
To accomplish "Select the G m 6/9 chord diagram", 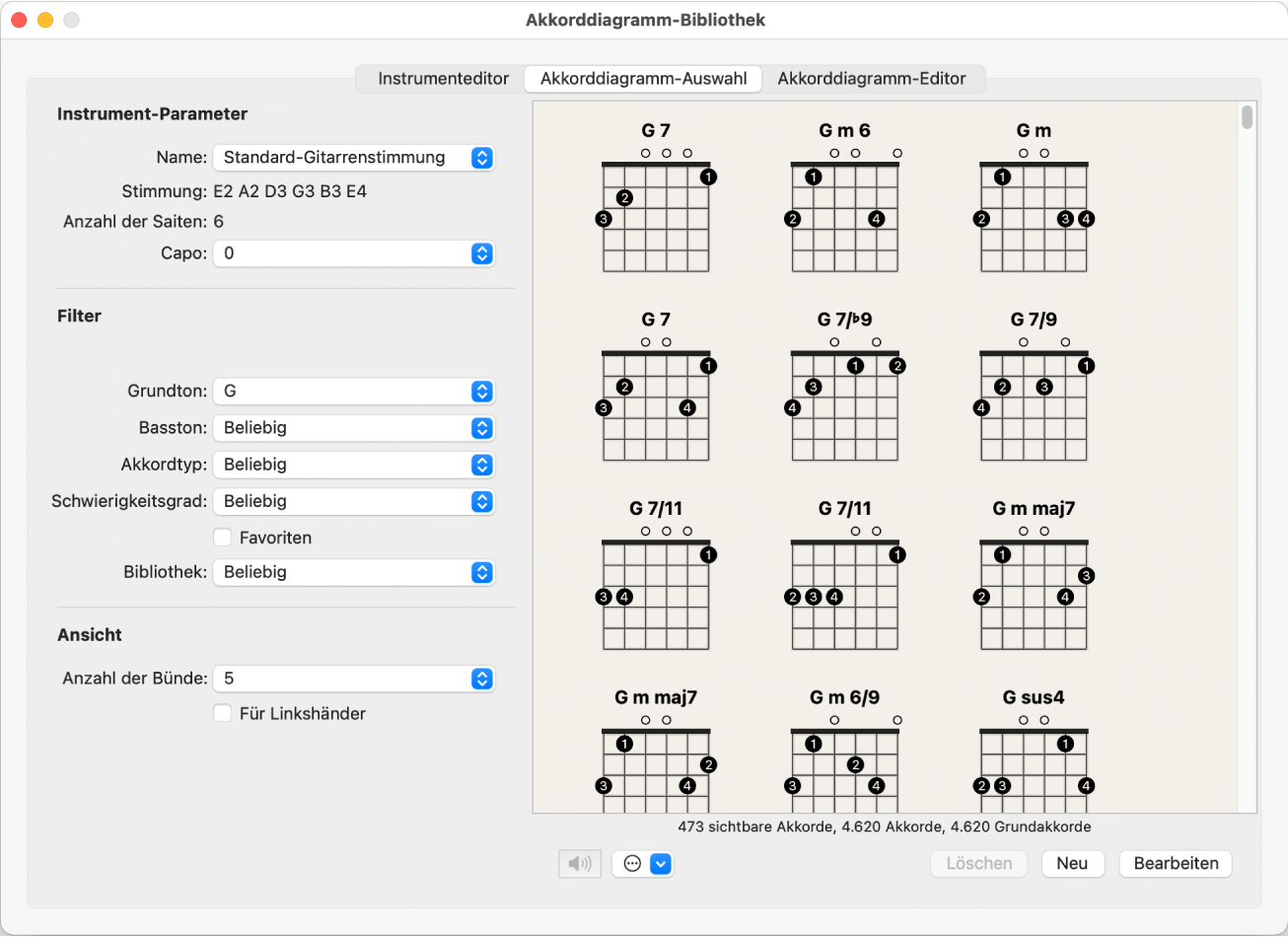I will [x=844, y=751].
